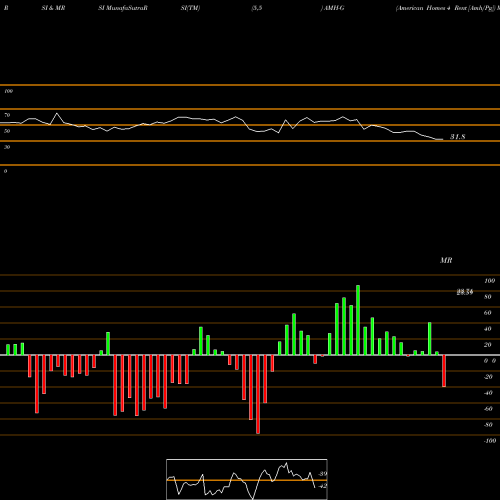Click the longest red MR bar

point(258,394)
